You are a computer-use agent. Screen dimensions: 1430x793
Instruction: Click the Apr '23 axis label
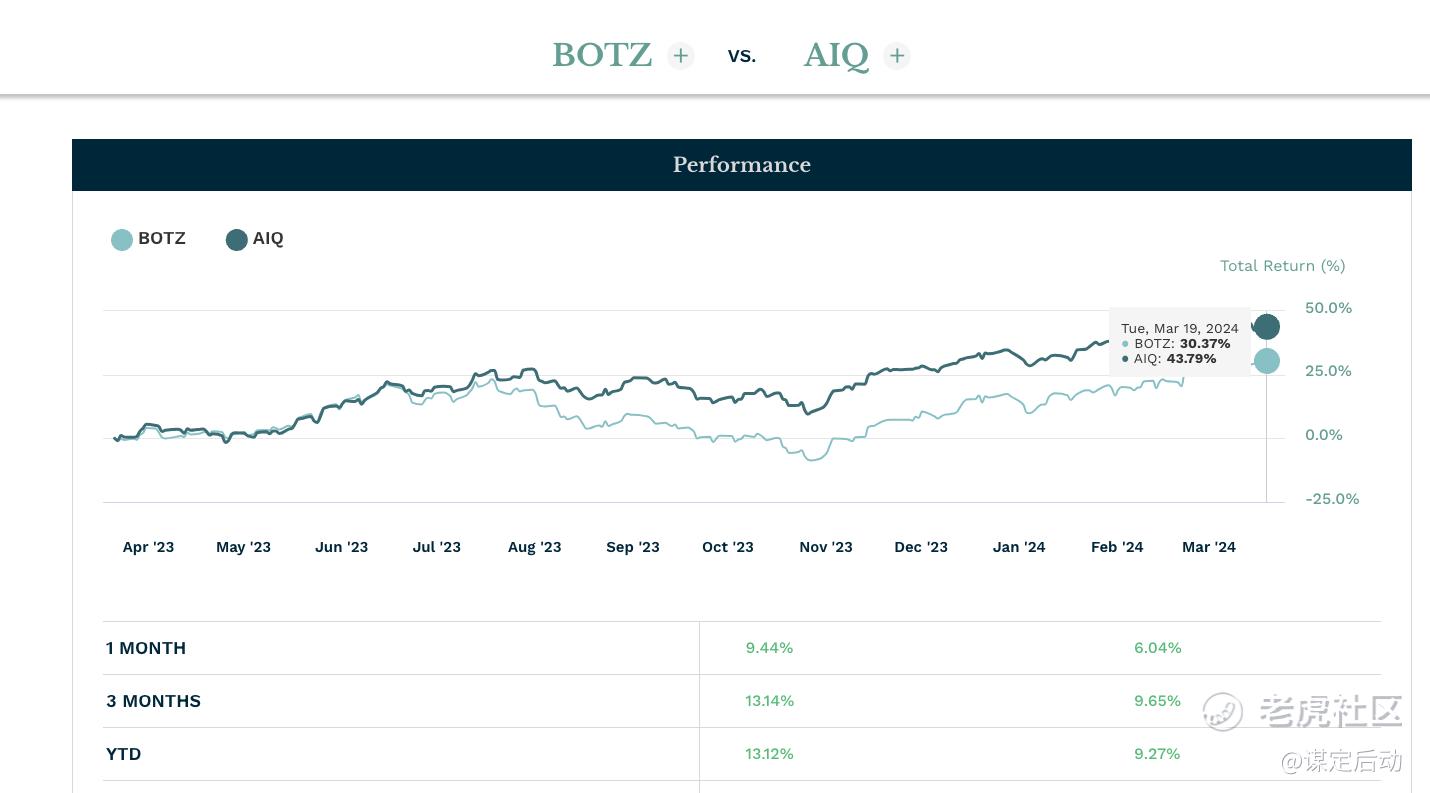click(148, 547)
